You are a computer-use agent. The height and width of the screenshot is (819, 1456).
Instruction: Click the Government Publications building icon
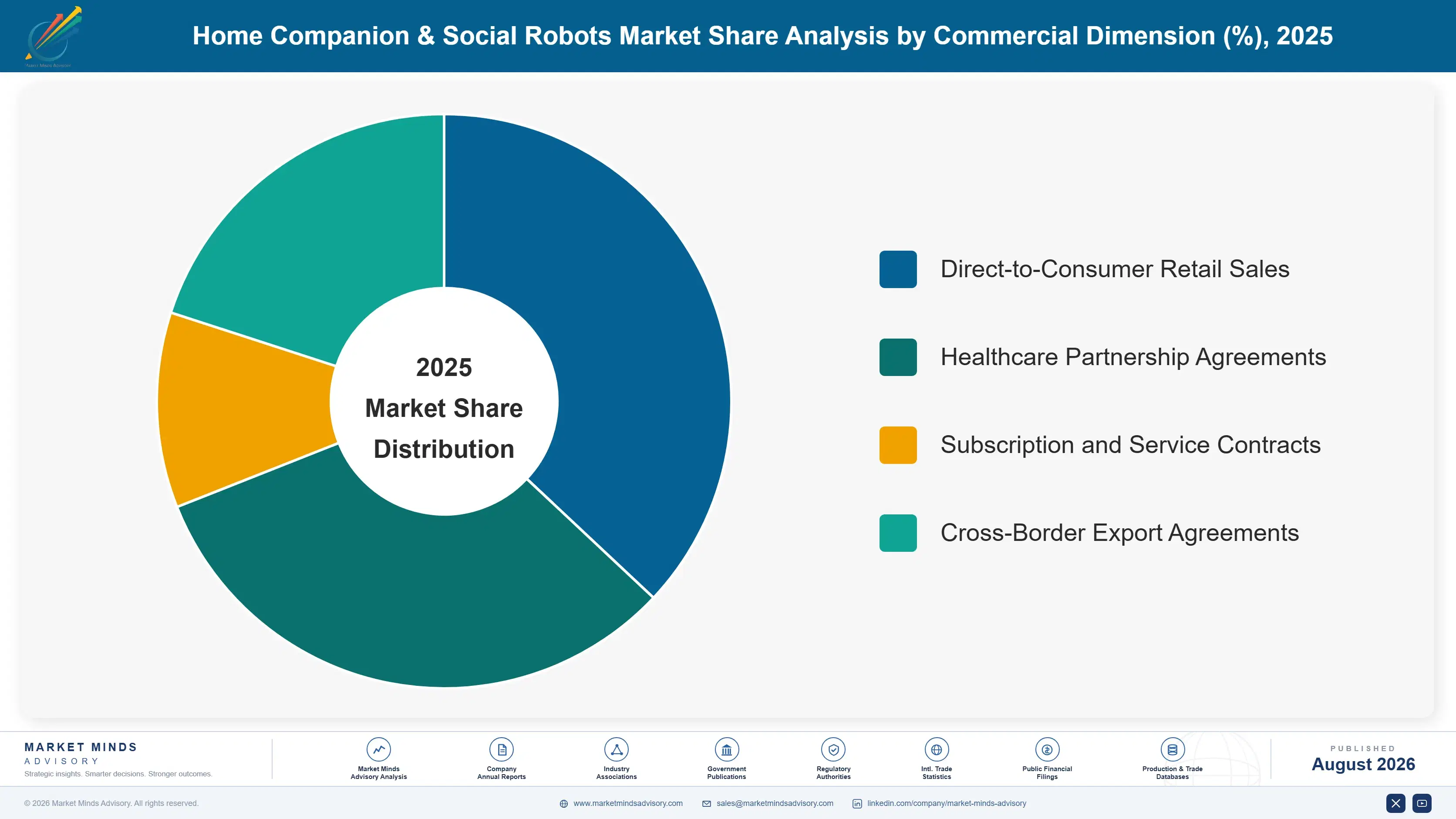726,749
